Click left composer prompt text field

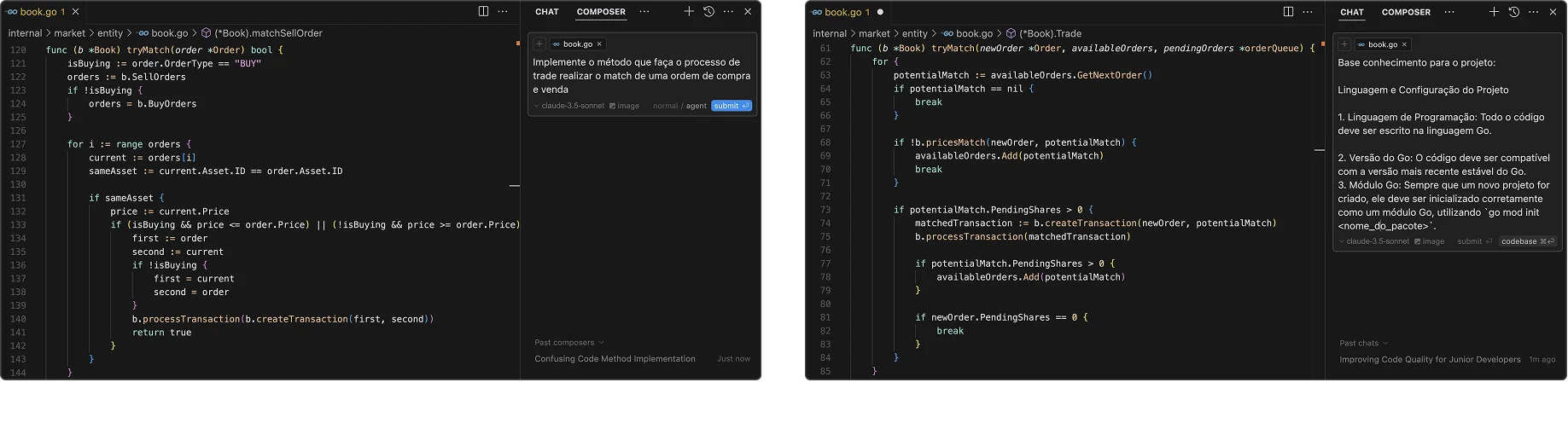coord(642,76)
